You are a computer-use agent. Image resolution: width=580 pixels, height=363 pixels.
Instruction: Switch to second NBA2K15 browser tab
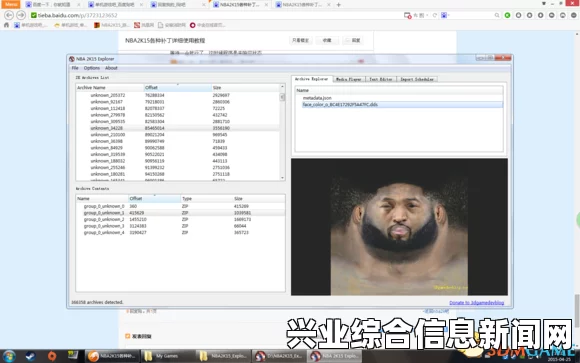click(303, 5)
